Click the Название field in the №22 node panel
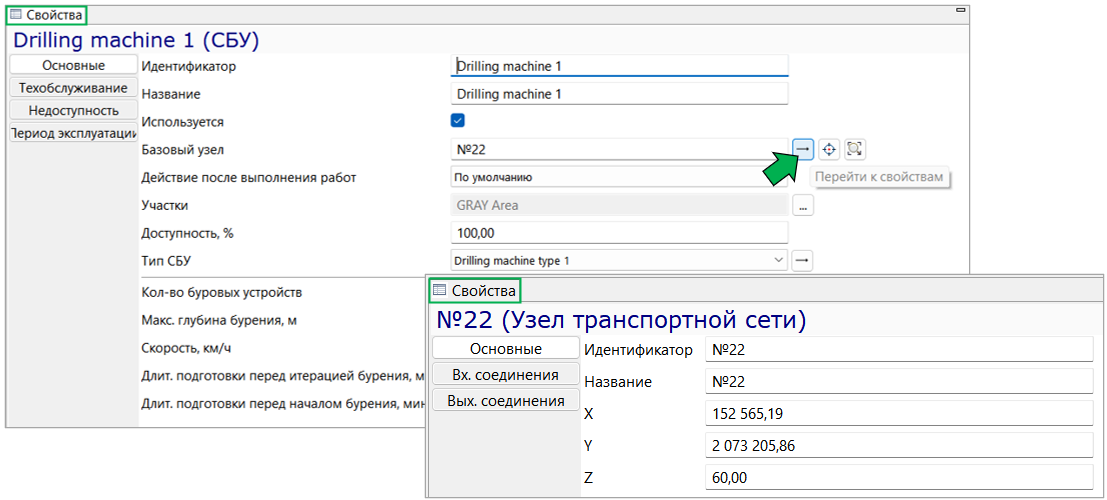The image size is (1107, 500). pos(899,381)
